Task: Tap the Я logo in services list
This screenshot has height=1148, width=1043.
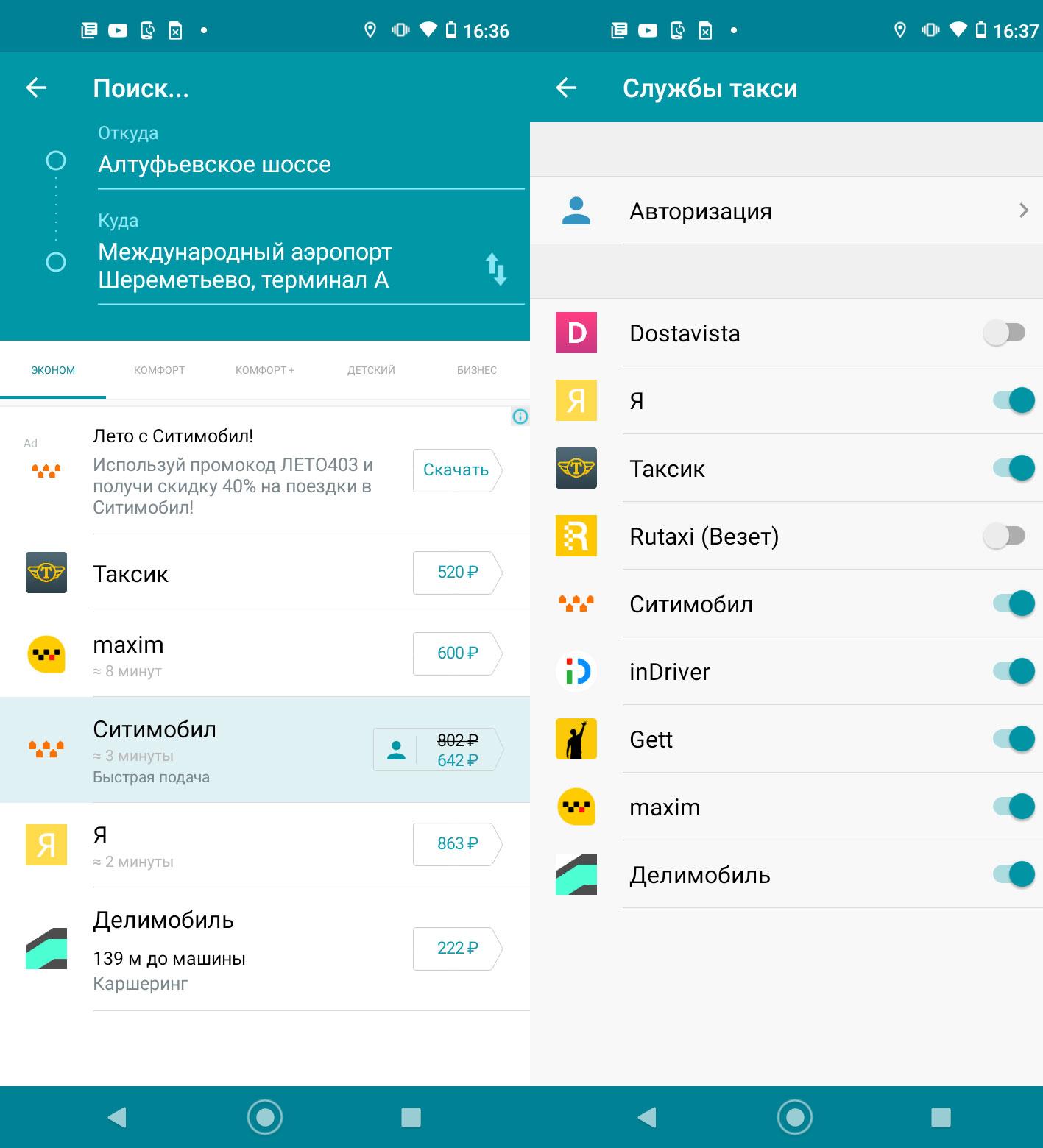Action: pos(576,400)
